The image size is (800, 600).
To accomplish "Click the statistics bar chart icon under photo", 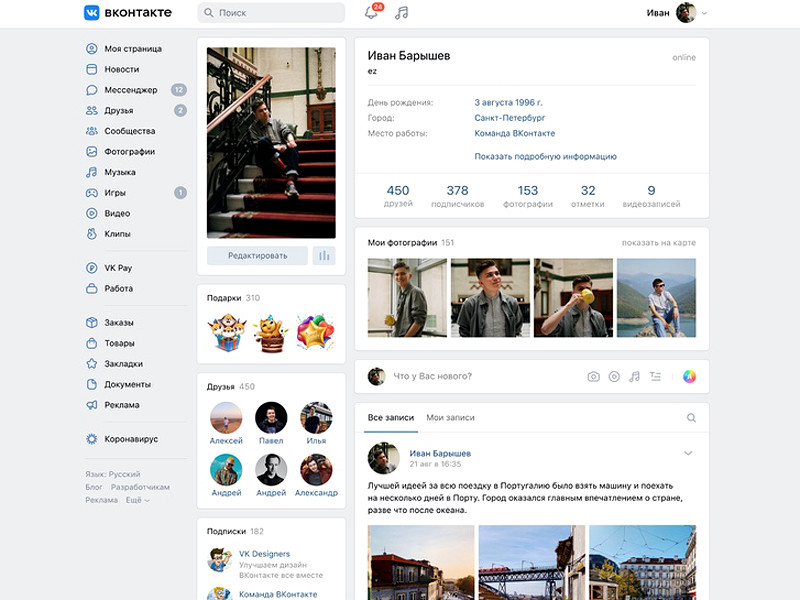I will 324,255.
